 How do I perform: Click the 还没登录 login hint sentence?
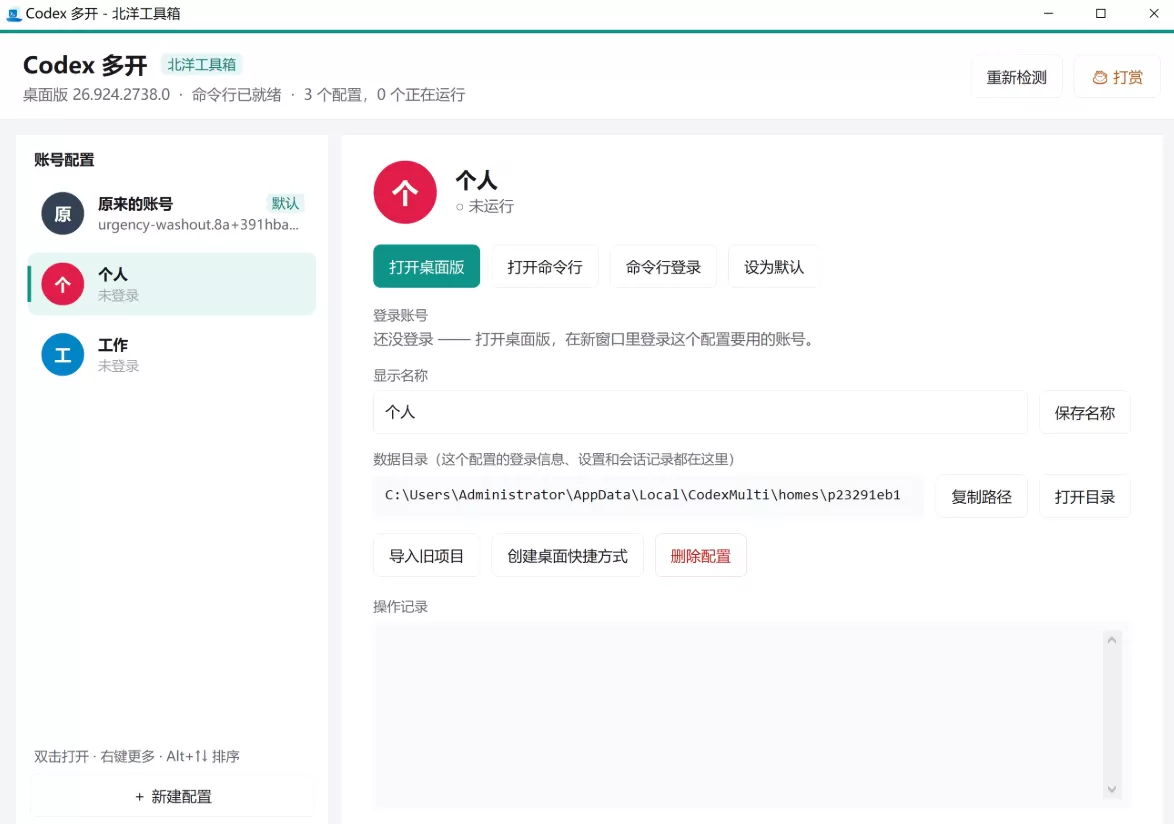coord(595,339)
